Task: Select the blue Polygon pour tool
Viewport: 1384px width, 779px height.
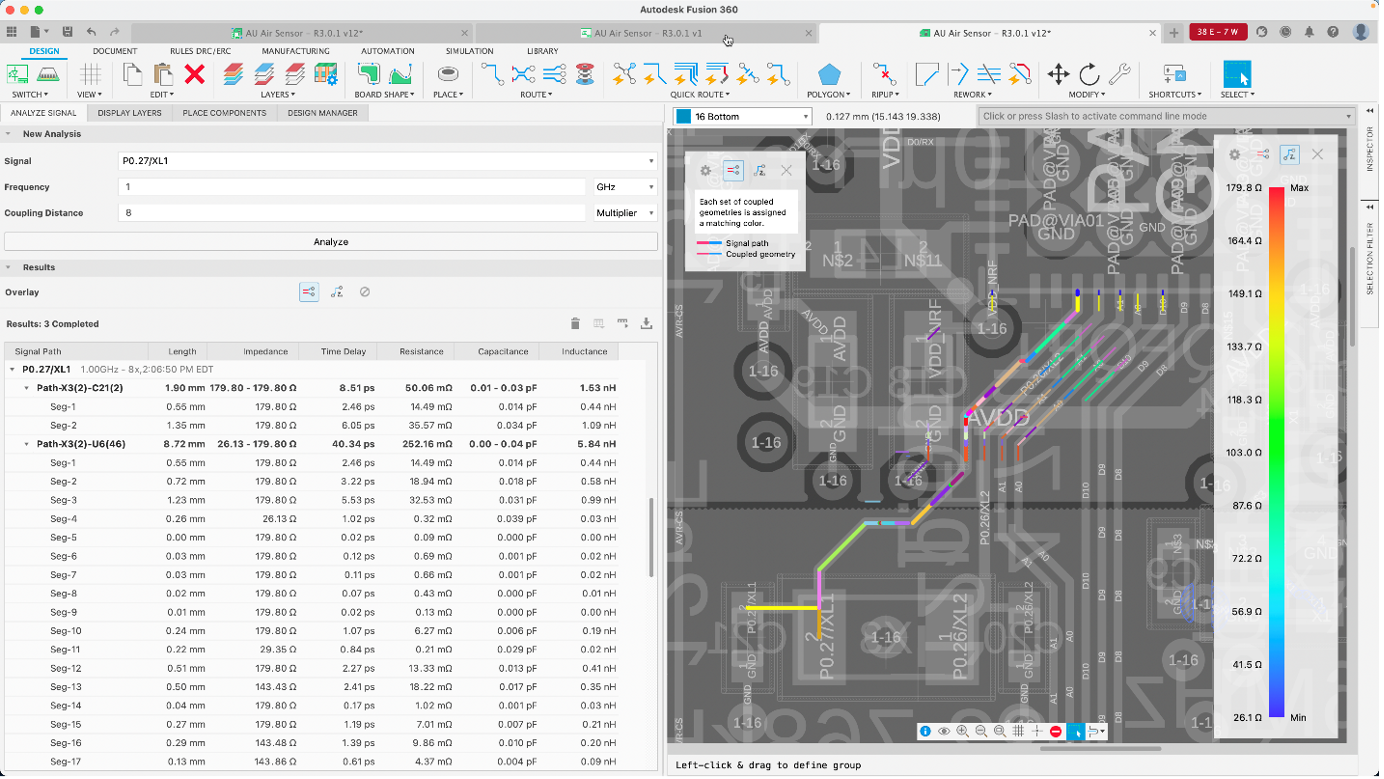Action: point(828,74)
